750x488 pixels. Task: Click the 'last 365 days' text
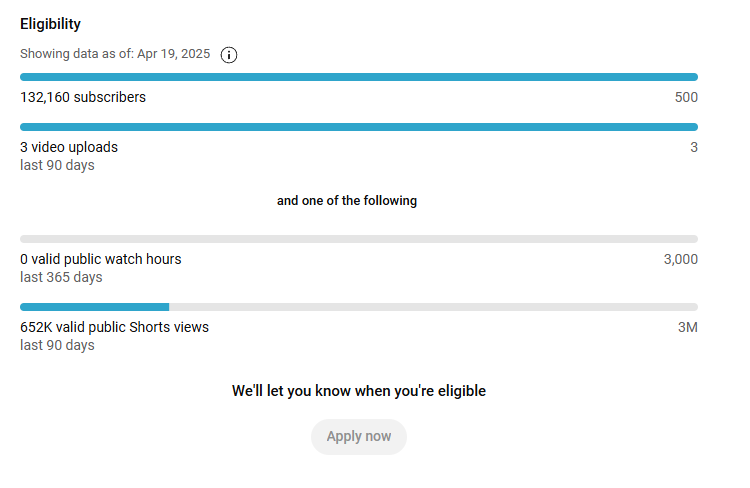point(61,277)
